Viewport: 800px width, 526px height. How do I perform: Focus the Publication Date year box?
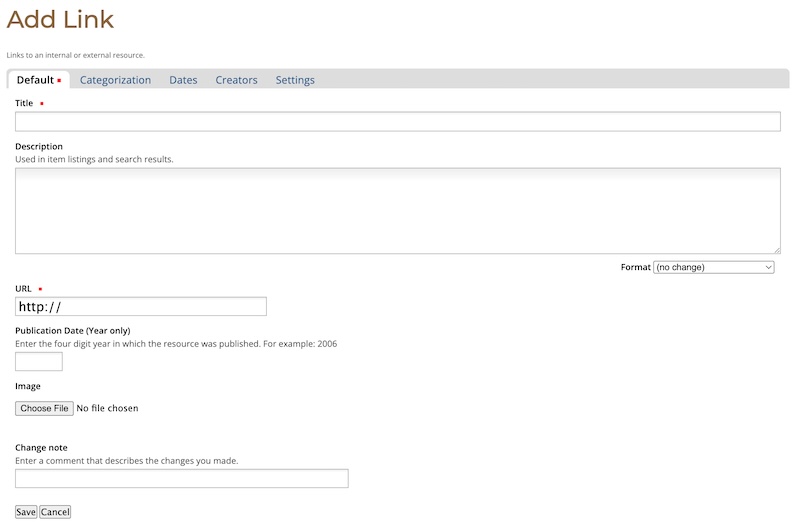pos(39,362)
